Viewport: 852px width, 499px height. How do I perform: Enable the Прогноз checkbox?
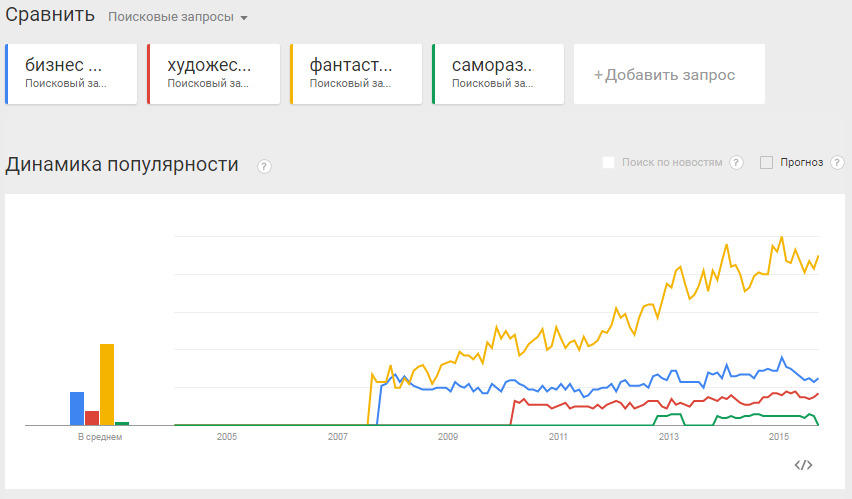766,162
